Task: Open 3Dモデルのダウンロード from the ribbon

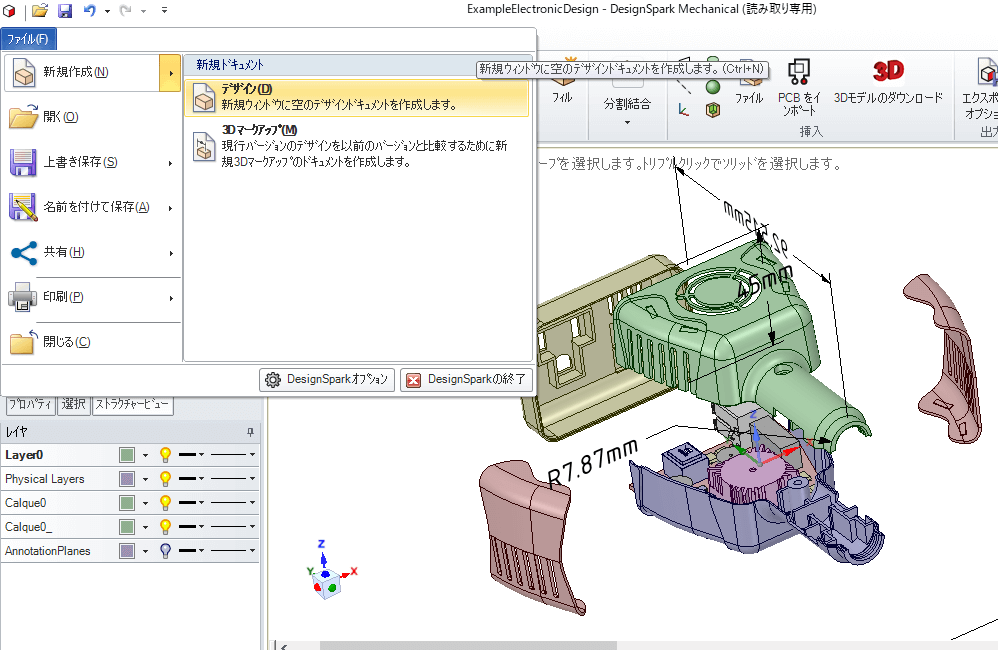Action: (889, 81)
